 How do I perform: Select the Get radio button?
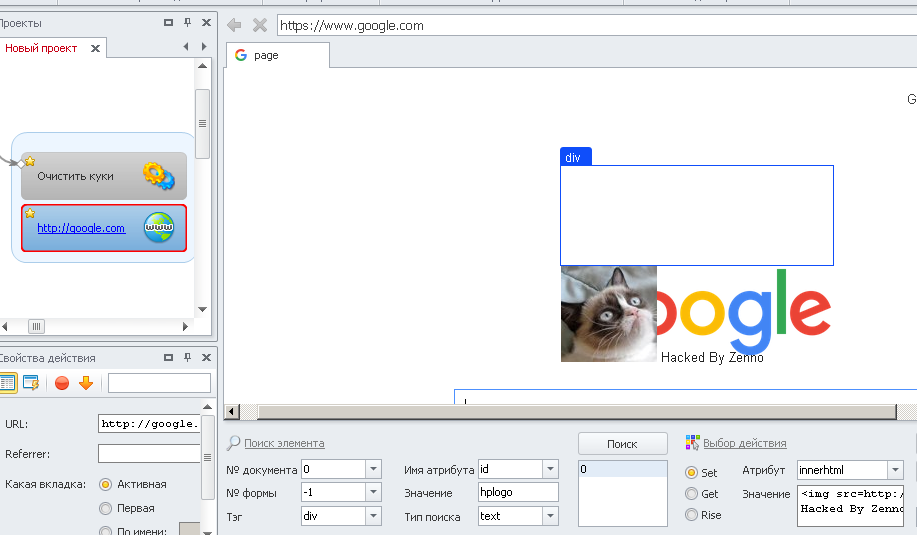click(x=691, y=493)
